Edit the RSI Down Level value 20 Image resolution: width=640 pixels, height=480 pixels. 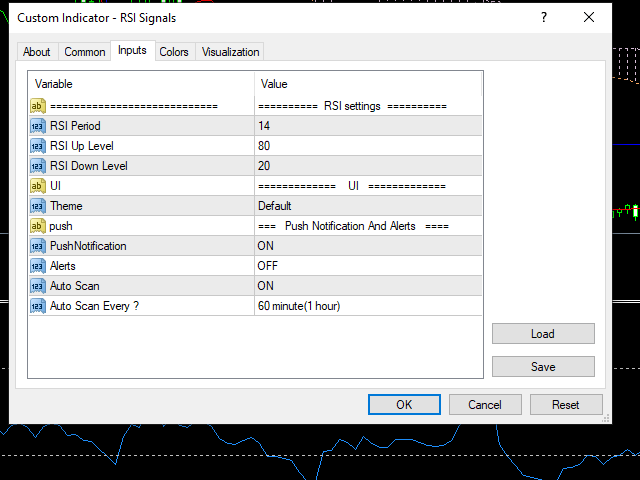coord(368,166)
